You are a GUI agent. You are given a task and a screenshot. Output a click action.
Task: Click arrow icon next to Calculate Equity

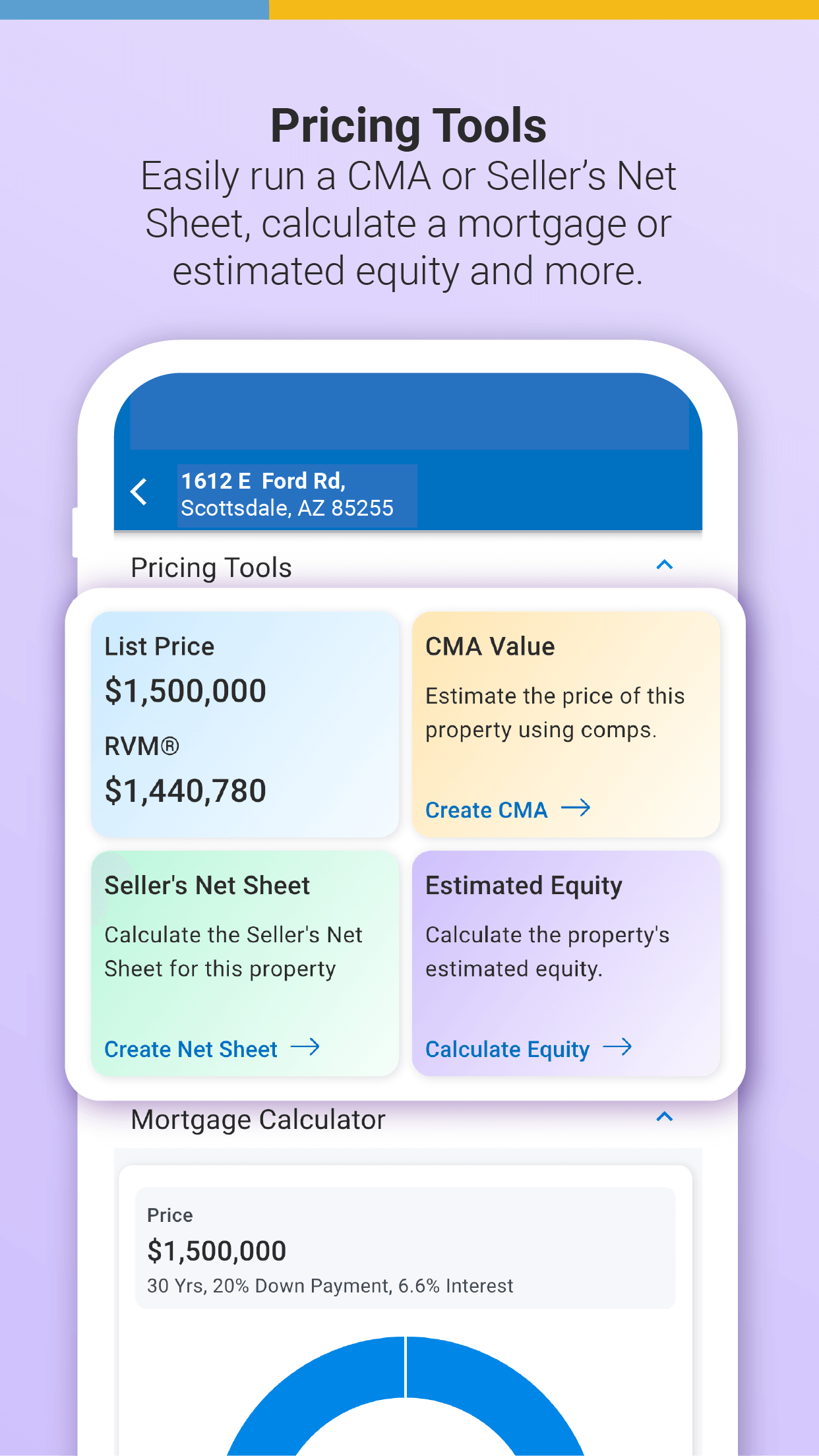tap(617, 1047)
